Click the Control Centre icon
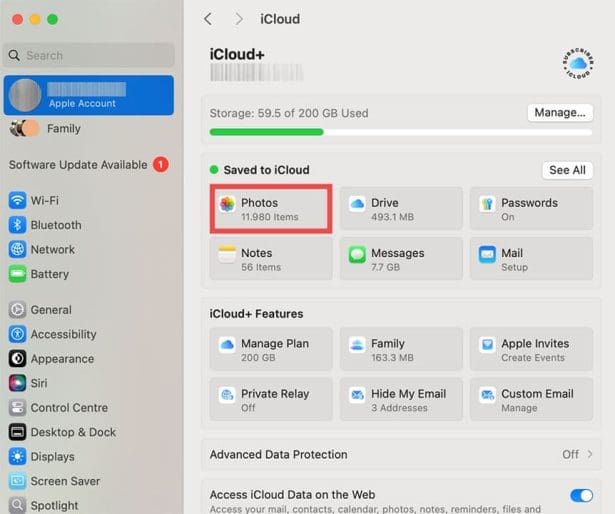Viewport: 615px width, 514px height. click(17, 408)
